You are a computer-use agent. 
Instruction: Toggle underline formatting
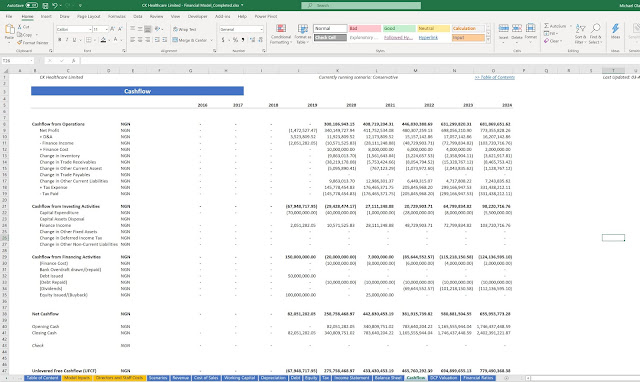click(74, 40)
